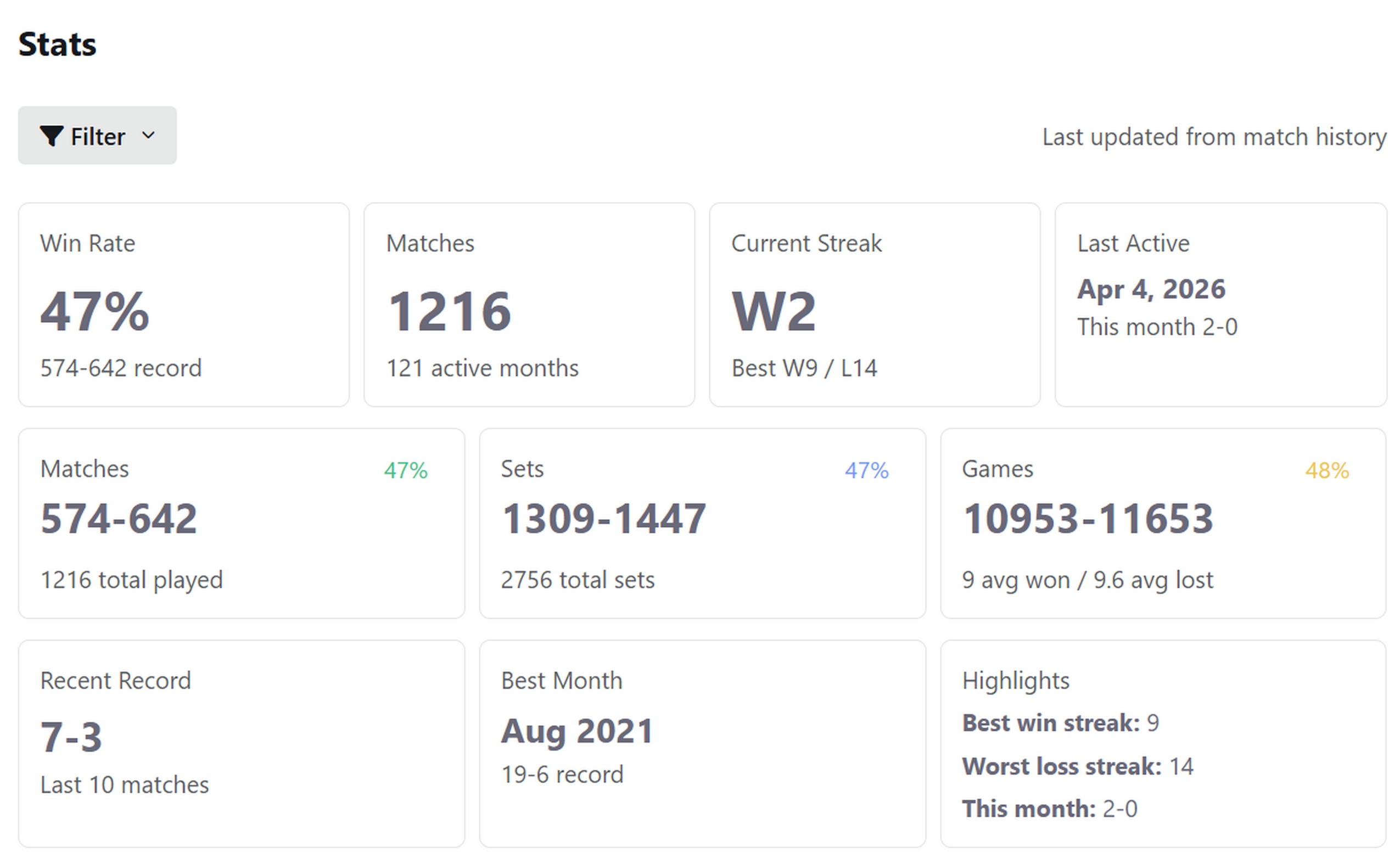Select the Apr 4, 2026 last active date
The height and width of the screenshot is (858, 1400).
coord(1151,289)
